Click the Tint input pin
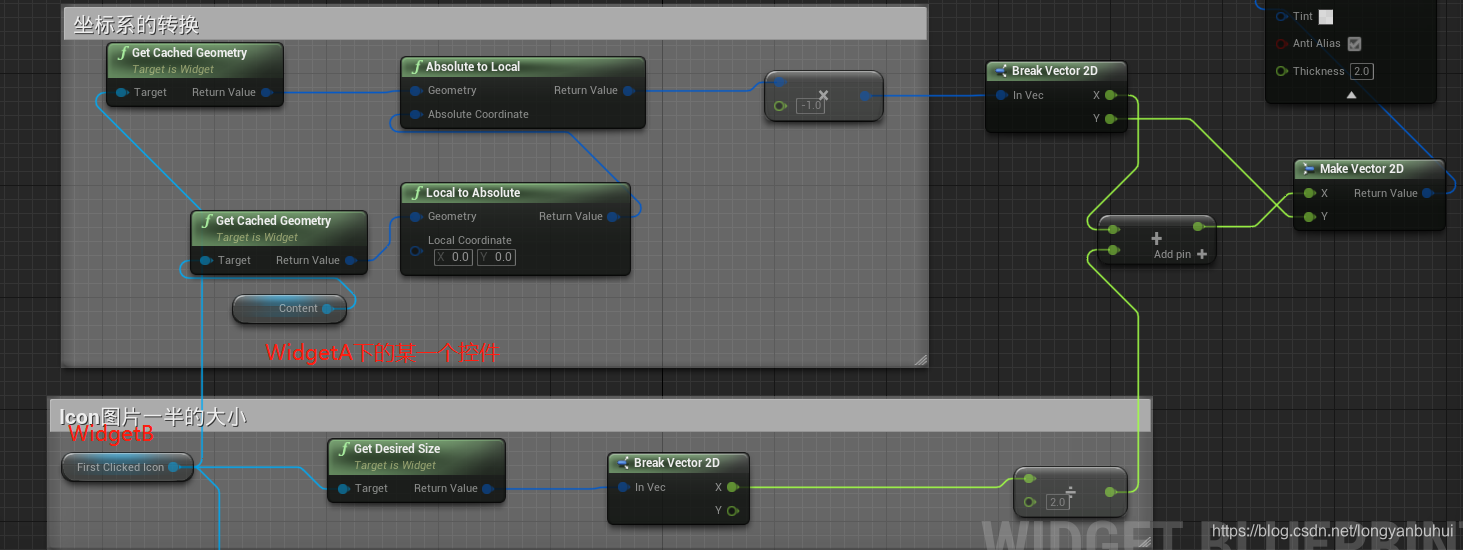 tap(1282, 17)
